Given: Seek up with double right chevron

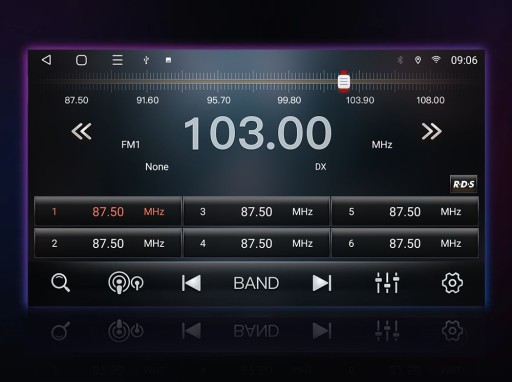Looking at the screenshot, I should pos(432,131).
